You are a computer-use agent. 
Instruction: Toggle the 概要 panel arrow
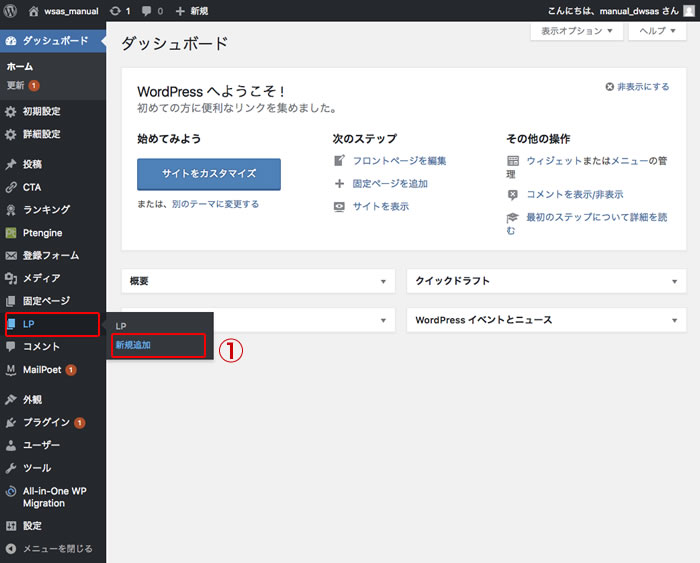(x=383, y=282)
